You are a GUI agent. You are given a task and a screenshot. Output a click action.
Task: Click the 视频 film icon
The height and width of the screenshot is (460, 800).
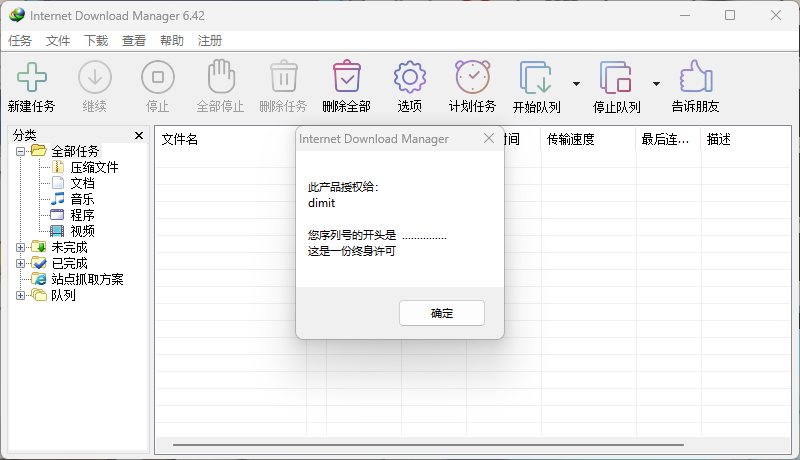tap(57, 231)
